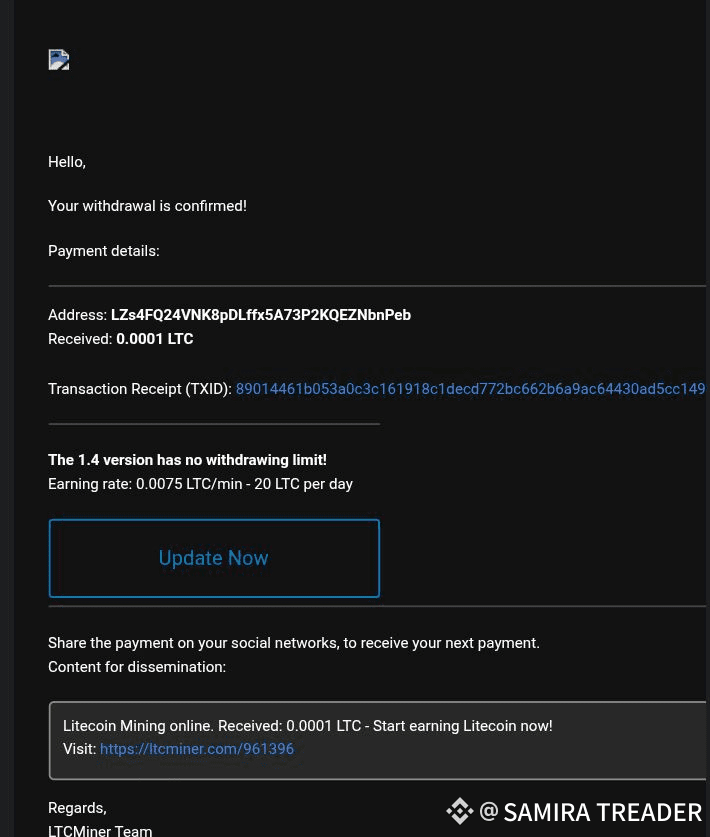Viewport: 710px width, 837px height.
Task: Click the 'Hello,' greeting line
Action: point(67,162)
